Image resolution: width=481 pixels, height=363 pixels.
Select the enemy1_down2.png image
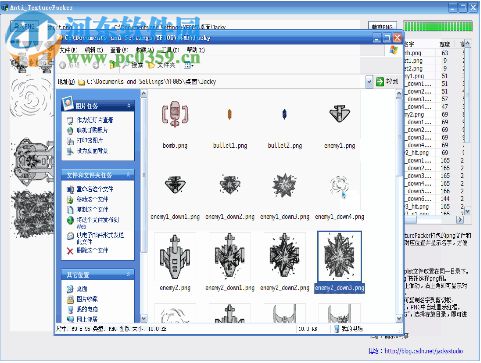pos(230,185)
